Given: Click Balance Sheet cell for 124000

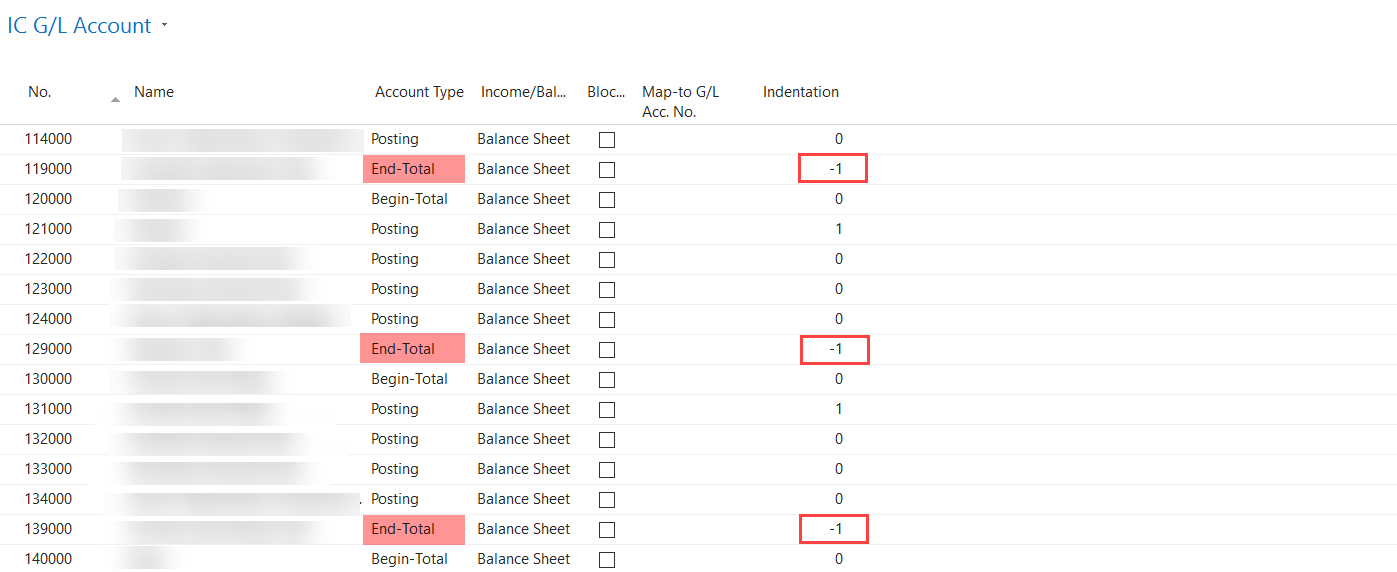Looking at the screenshot, I should [x=524, y=319].
